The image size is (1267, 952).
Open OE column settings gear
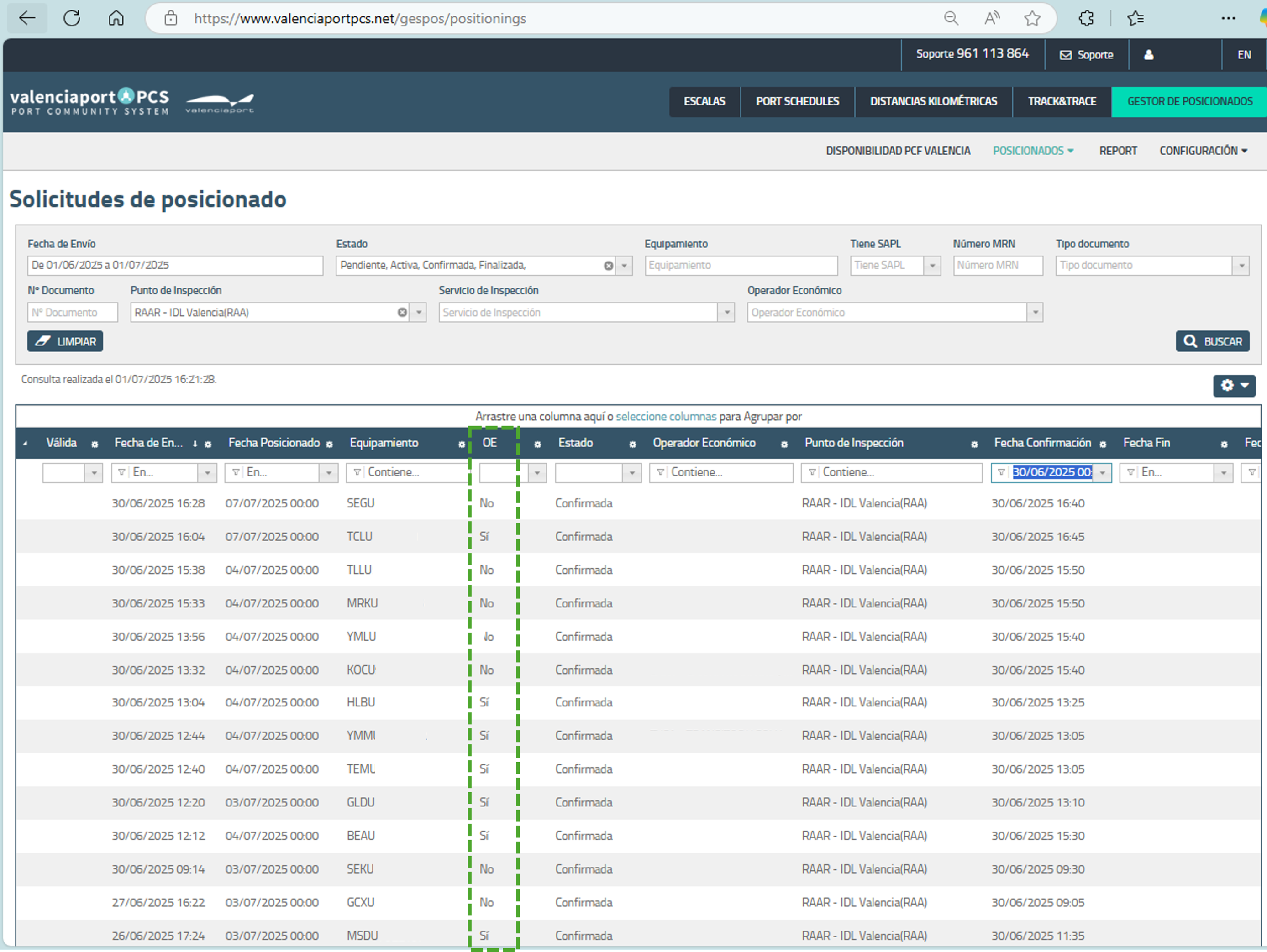[x=537, y=444]
